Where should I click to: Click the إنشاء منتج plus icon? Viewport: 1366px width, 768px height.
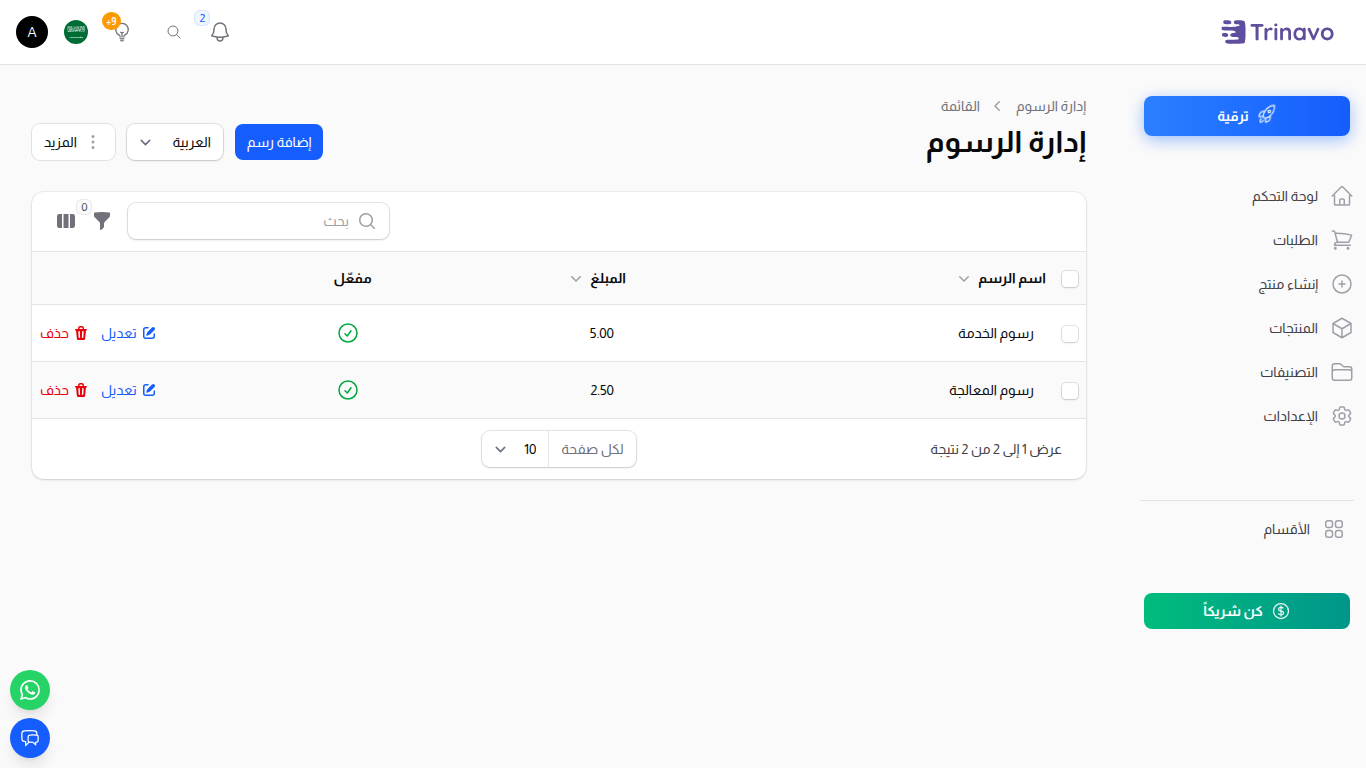pyautogui.click(x=1342, y=284)
